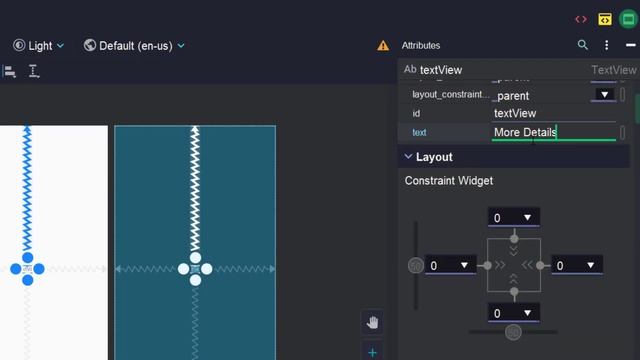Zoom in with the plus button

(372, 352)
